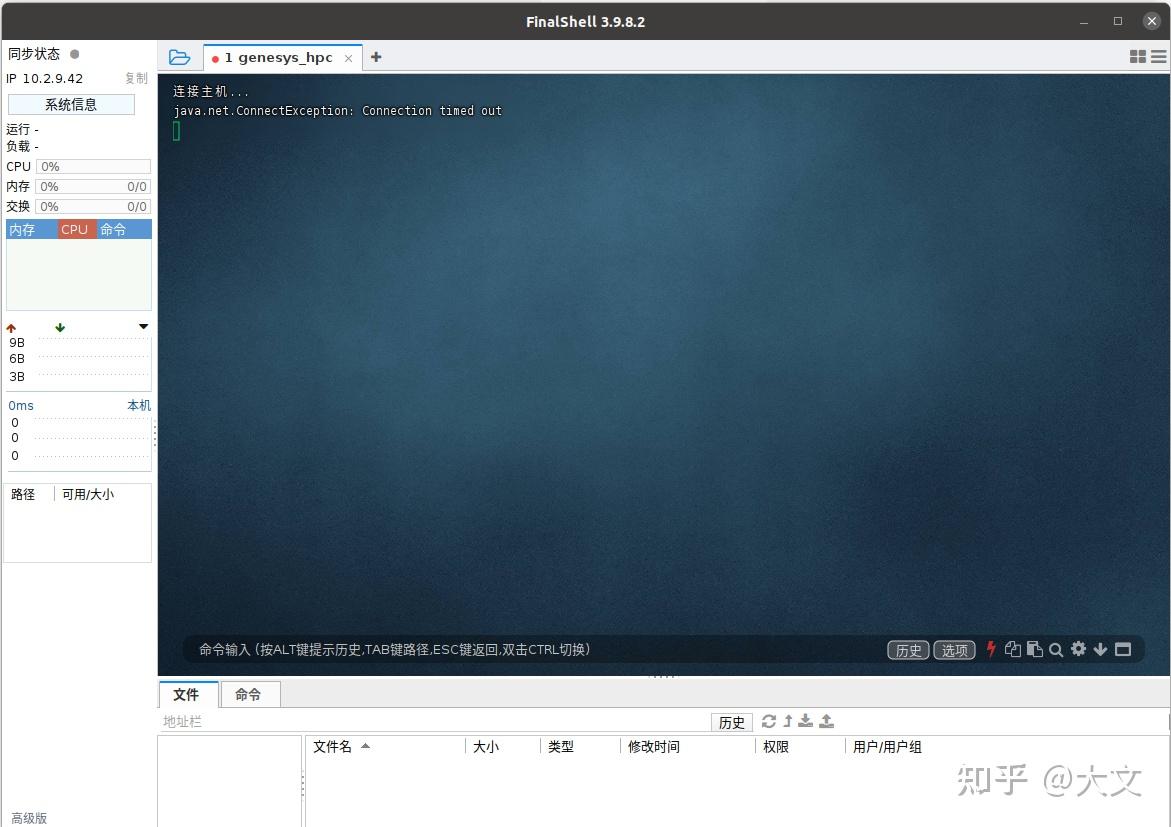This screenshot has height=827, width=1171.
Task: Click the 系统信息 button
Action: [x=71, y=105]
